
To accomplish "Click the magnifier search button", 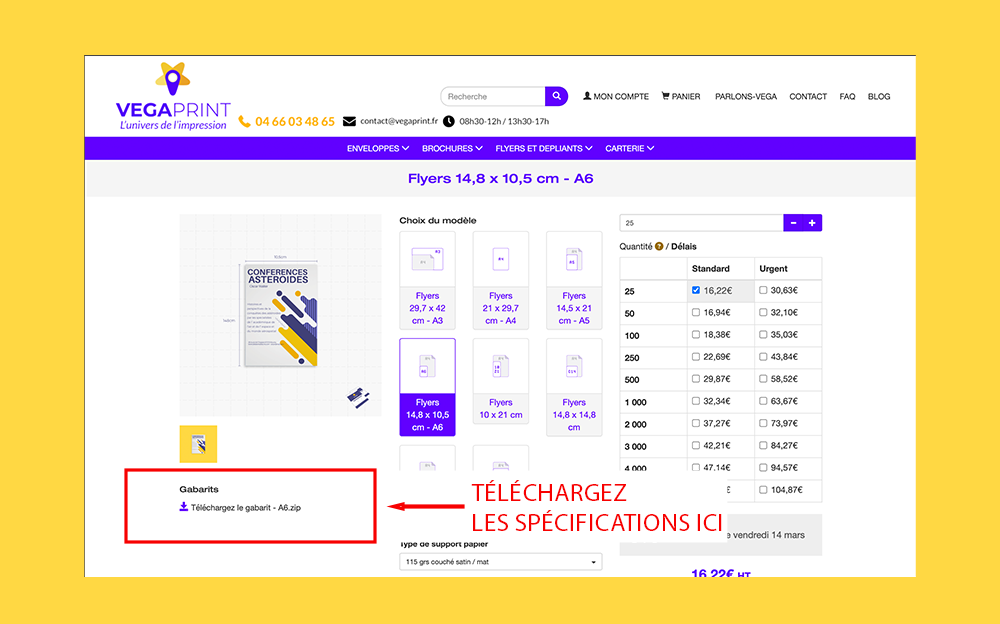I will [556, 96].
